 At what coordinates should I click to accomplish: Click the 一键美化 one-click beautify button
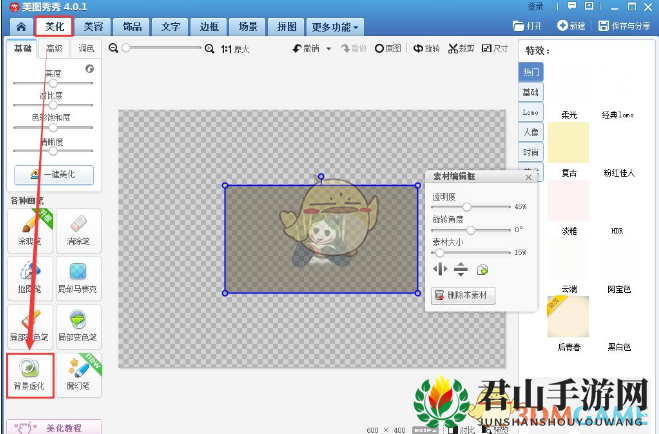click(x=54, y=174)
